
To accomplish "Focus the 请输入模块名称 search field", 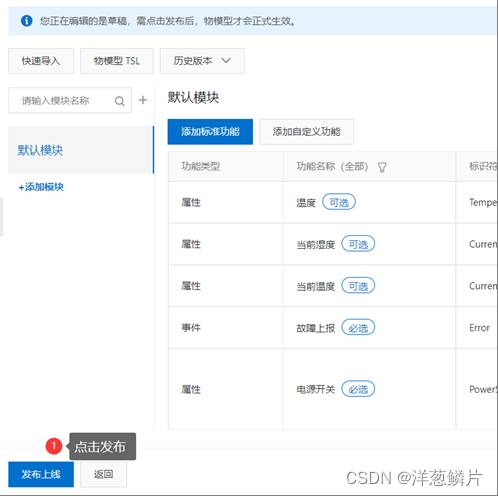I will tap(70, 100).
